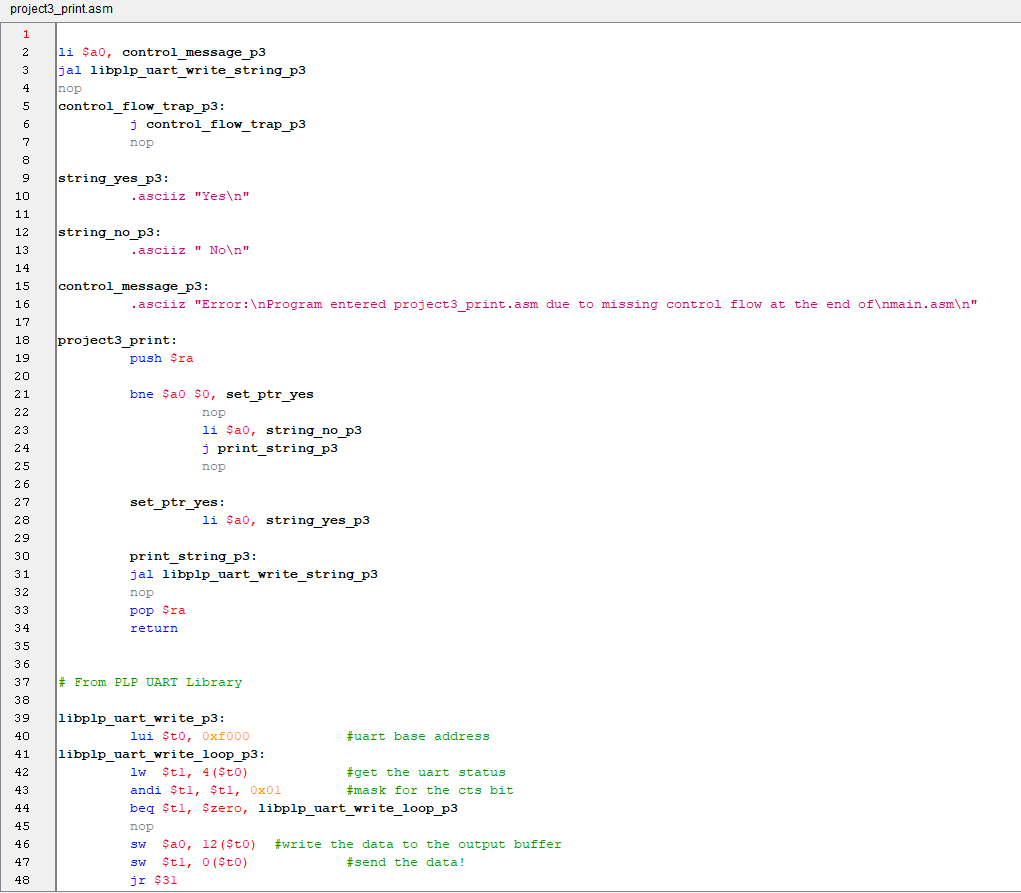The height and width of the screenshot is (893, 1021).
Task: Click line number 1 in the gutter
Action: click(24, 33)
